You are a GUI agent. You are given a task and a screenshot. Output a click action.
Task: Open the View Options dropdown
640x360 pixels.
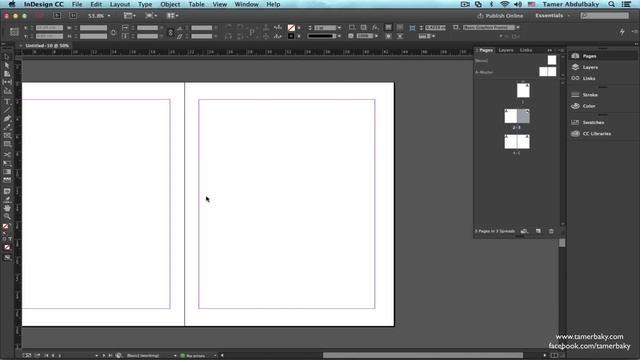[x=129, y=16]
